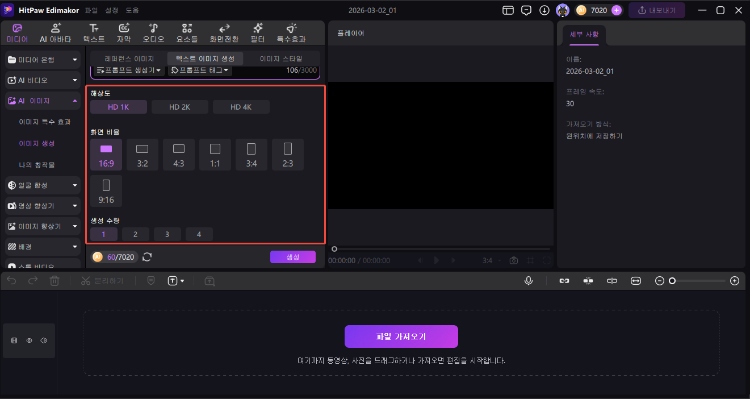Click the 내보내기 export button
The width and height of the screenshot is (750, 399).
[x=657, y=10]
